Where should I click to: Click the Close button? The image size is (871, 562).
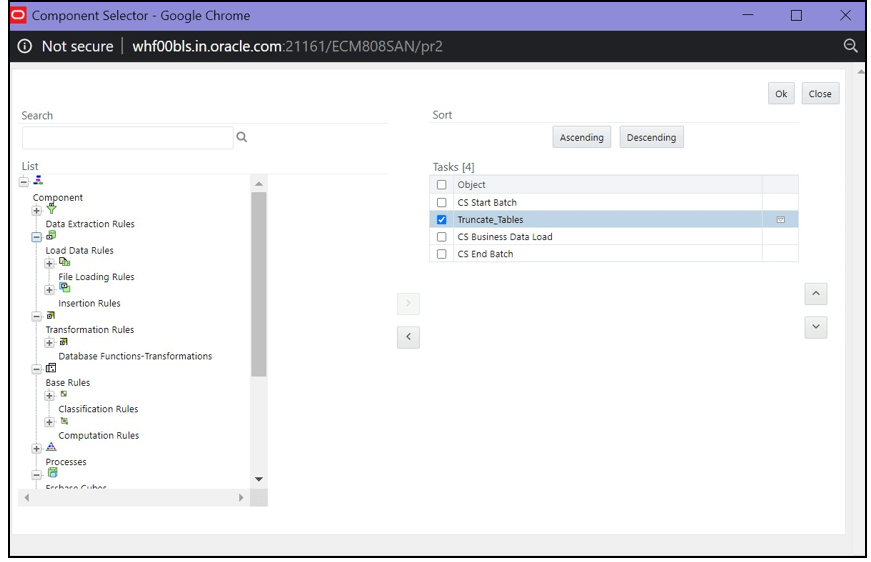point(820,93)
